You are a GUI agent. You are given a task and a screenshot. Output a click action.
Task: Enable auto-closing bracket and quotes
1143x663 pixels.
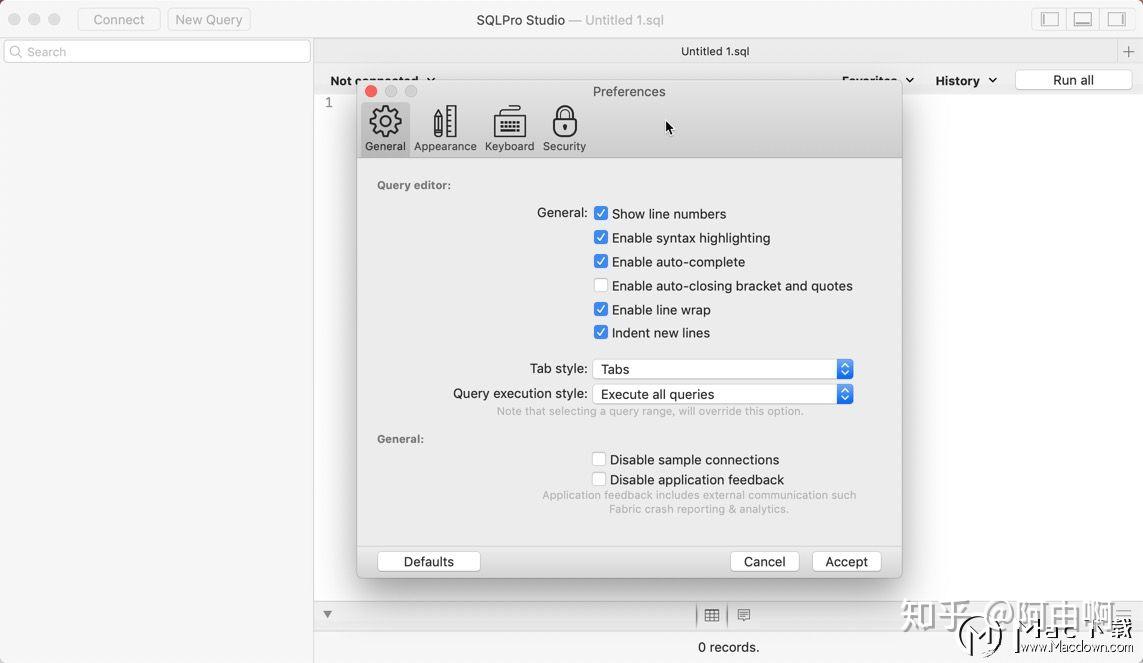click(601, 285)
